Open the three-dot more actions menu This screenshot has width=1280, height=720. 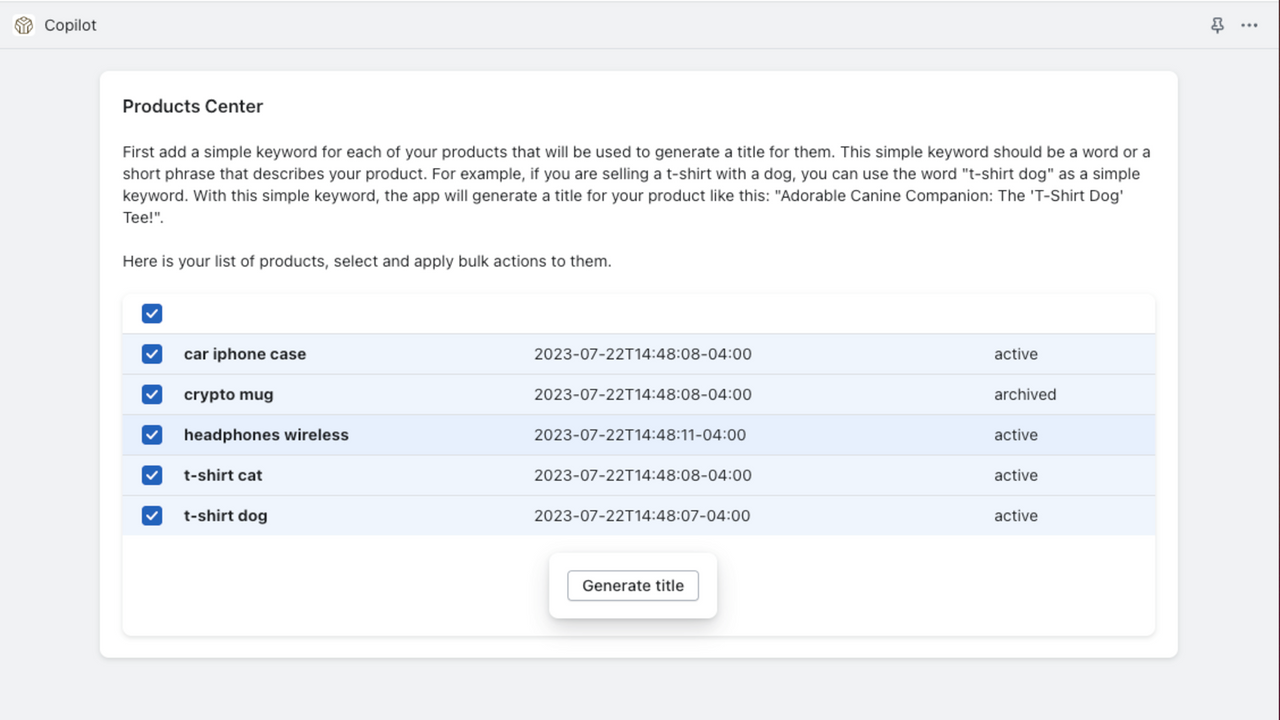(1249, 25)
